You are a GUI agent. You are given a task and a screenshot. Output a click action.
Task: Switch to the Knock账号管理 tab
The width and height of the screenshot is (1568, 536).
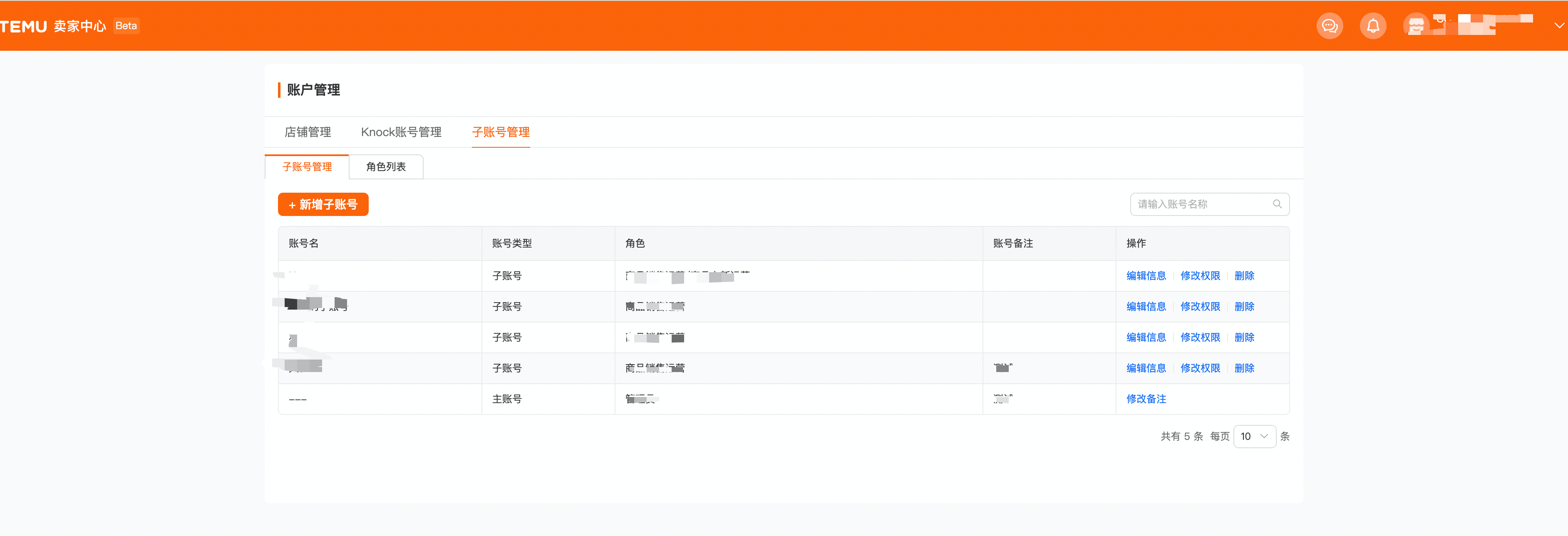401,132
